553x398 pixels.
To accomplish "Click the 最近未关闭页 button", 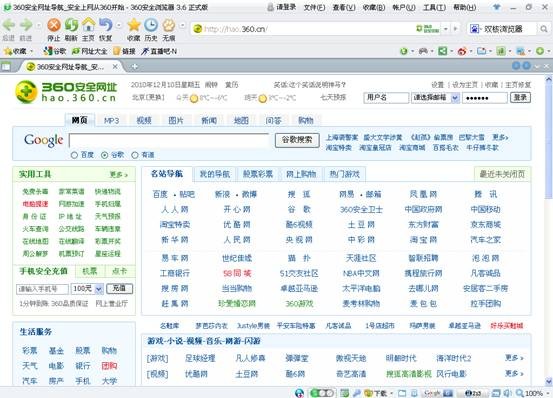I will tap(502, 174).
